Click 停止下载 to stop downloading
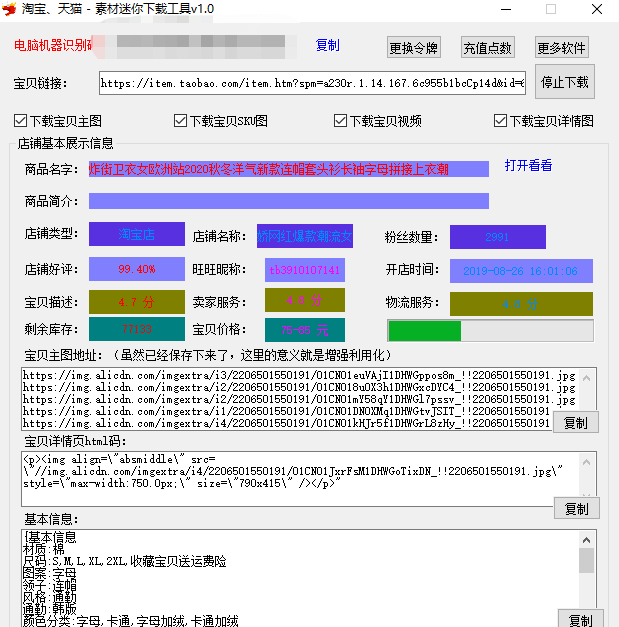The height and width of the screenshot is (627, 619). coord(565,82)
